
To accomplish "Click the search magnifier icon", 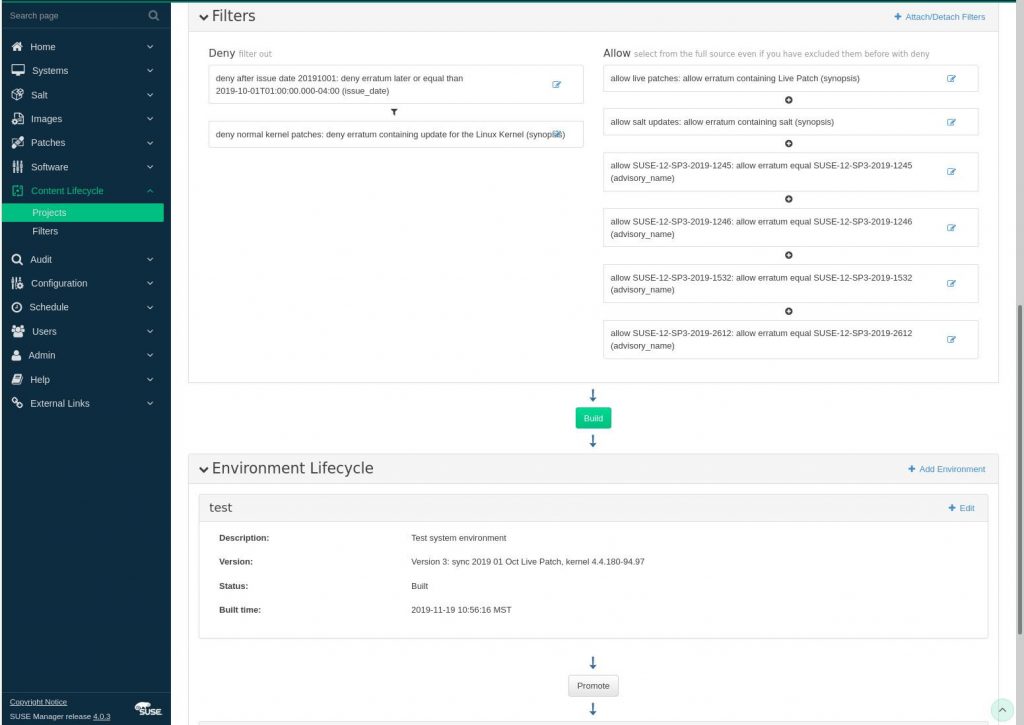I will (152, 15).
